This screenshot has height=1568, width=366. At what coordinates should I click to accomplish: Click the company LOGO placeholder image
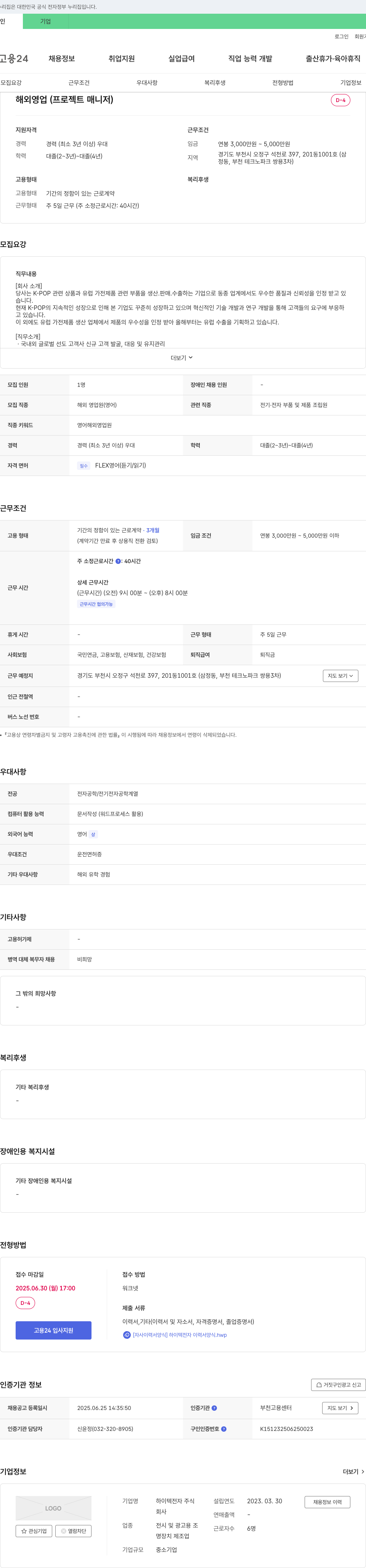(54, 1508)
